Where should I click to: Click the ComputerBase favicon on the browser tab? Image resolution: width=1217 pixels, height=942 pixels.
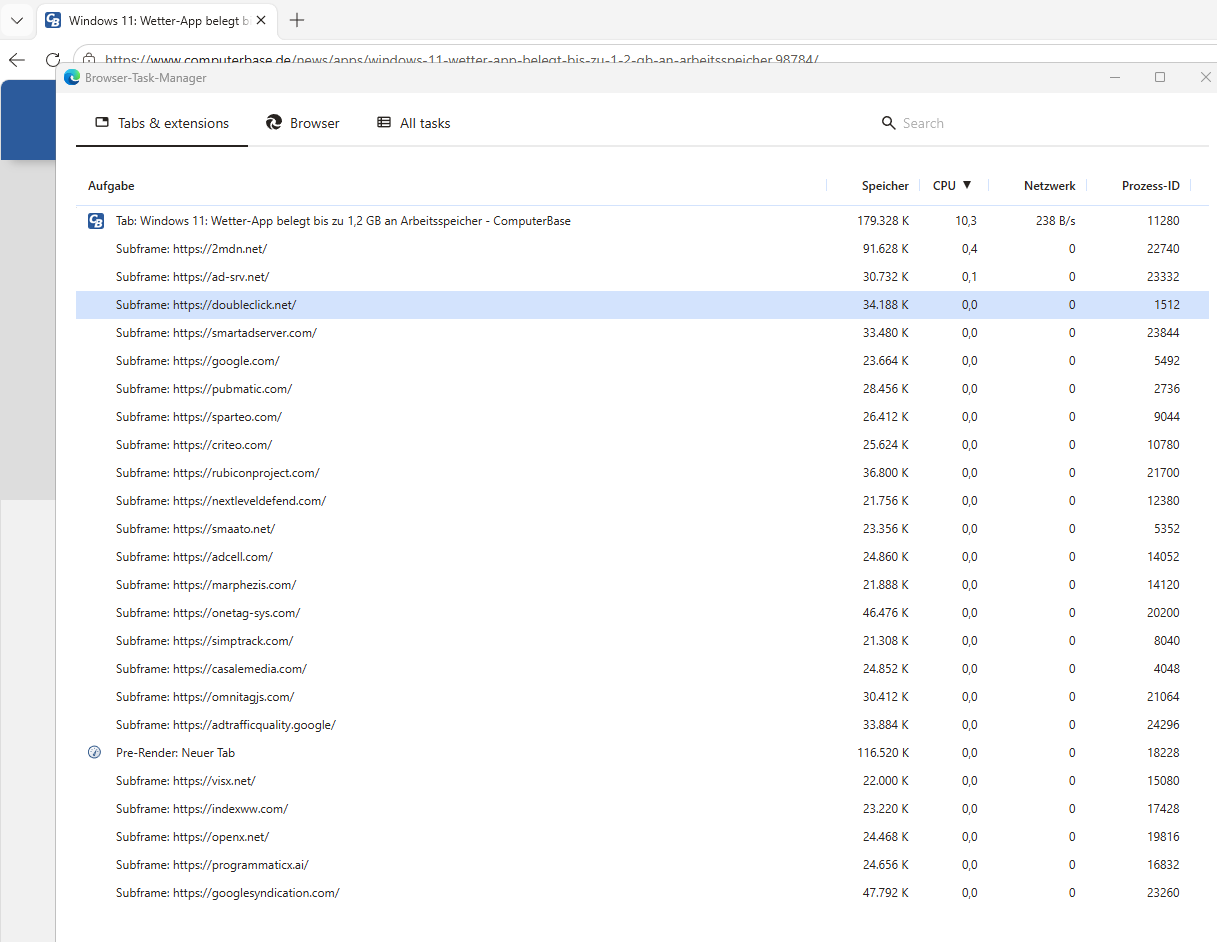tap(53, 20)
